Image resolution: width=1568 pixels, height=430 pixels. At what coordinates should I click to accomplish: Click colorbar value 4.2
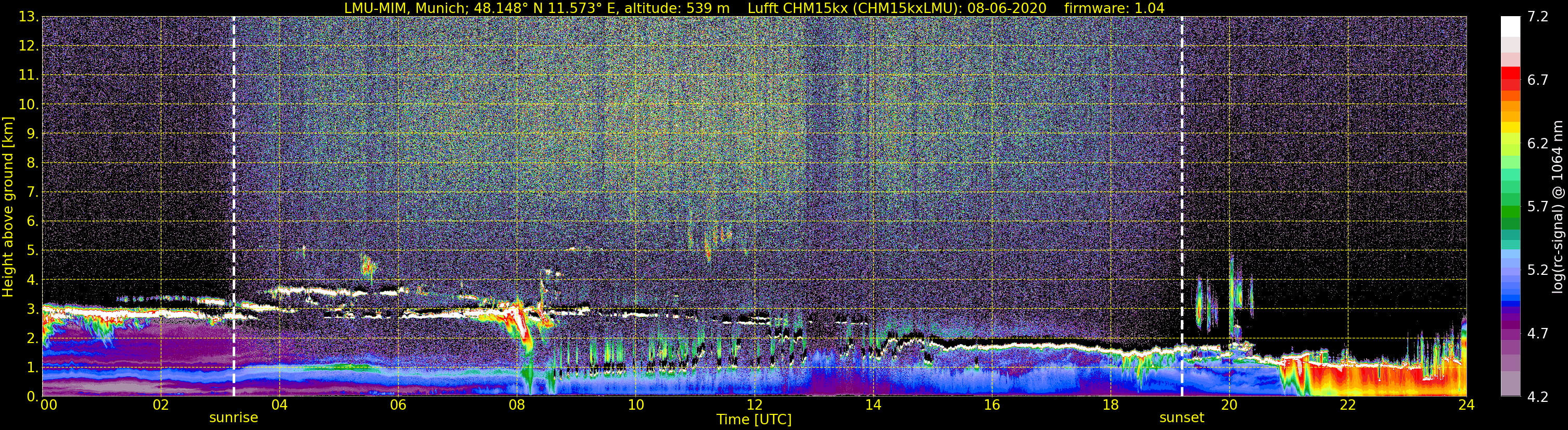click(x=1538, y=397)
